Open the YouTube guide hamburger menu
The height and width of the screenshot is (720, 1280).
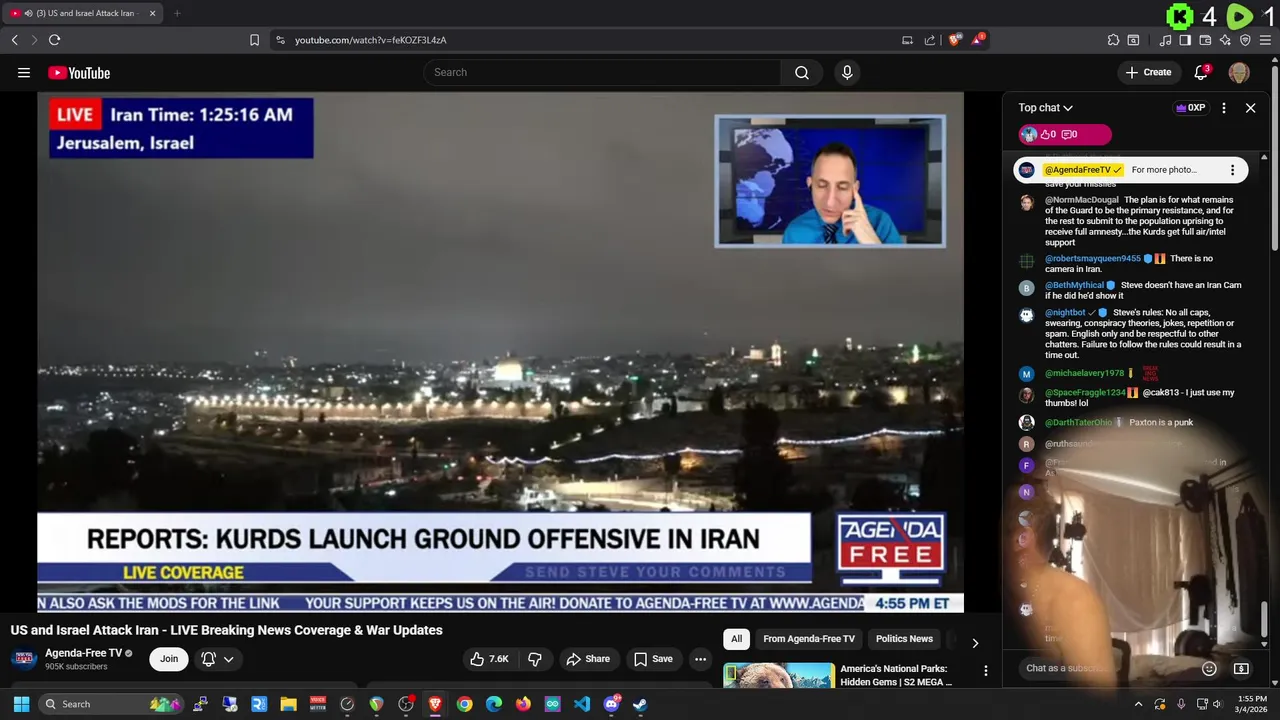[x=24, y=72]
